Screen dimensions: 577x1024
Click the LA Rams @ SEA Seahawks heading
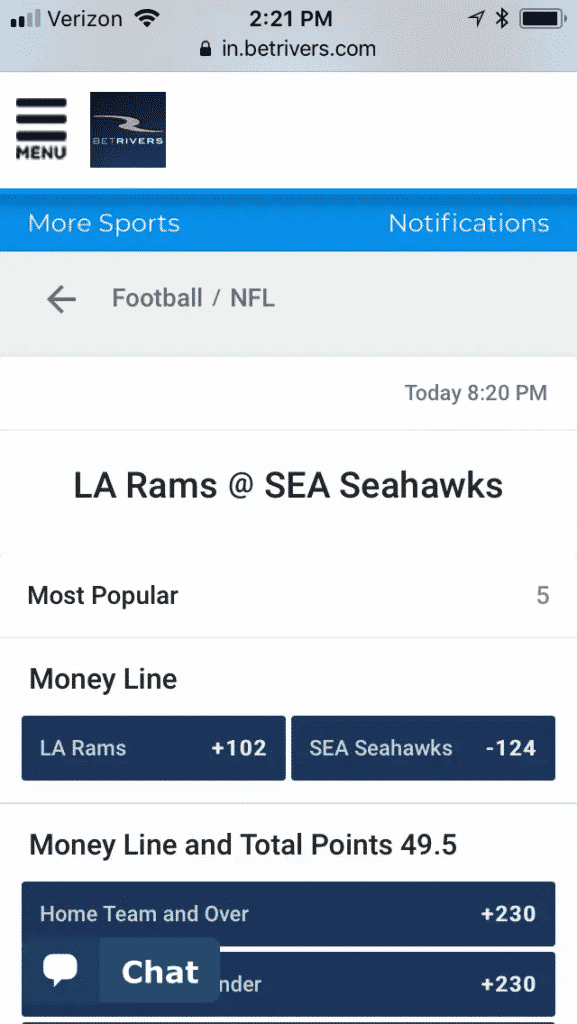[288, 485]
